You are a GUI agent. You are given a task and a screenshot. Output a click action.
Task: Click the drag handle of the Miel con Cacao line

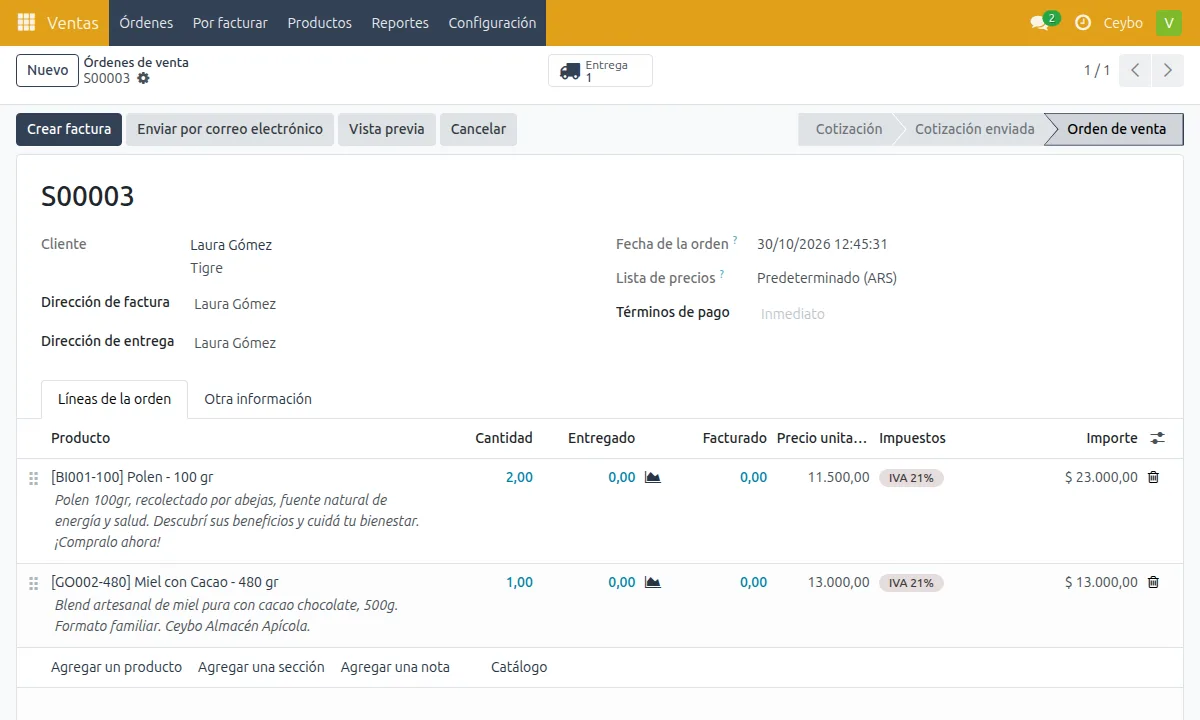[x=33, y=583]
